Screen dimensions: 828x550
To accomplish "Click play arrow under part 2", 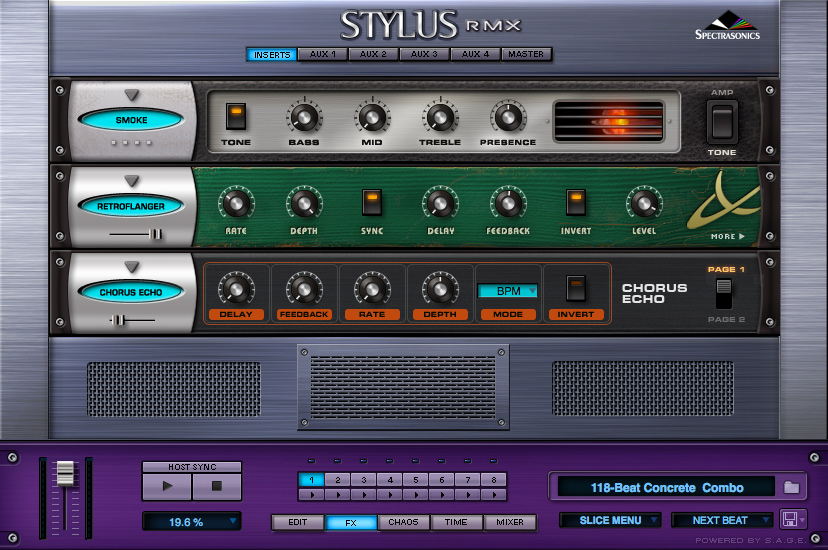I will point(338,495).
